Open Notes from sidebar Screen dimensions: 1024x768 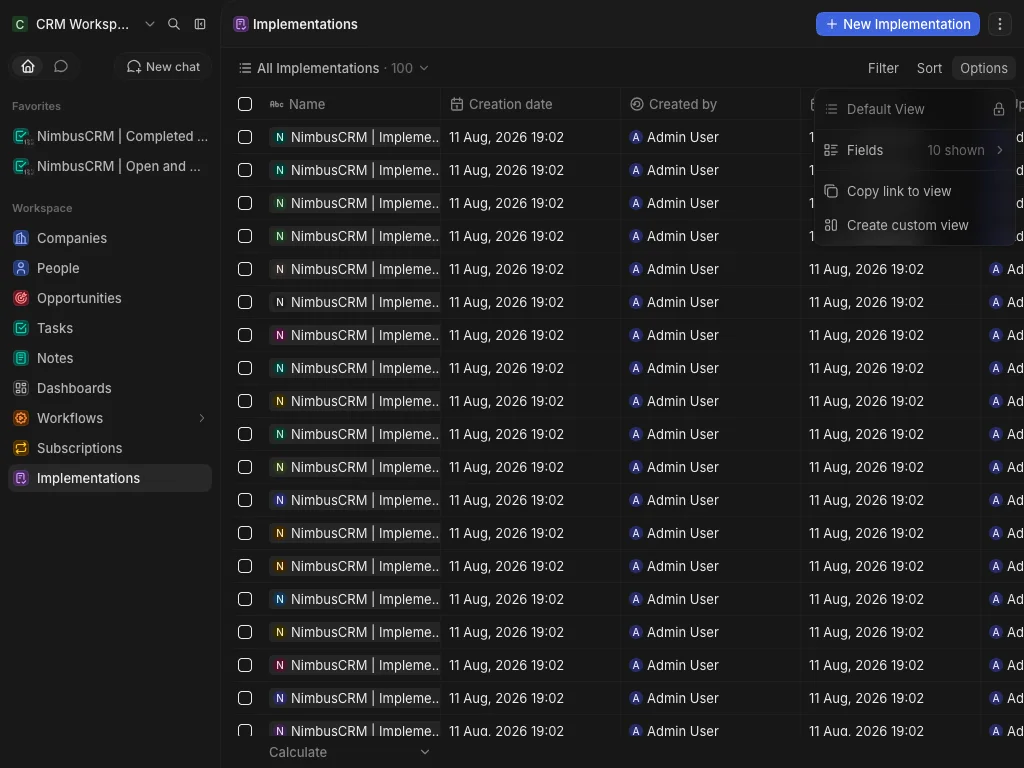pos(110,359)
